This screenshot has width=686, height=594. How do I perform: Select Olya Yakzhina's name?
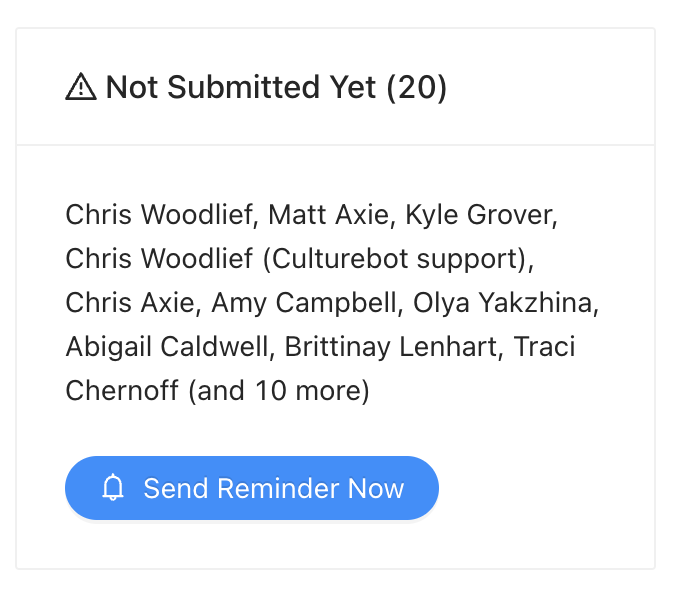click(505, 303)
